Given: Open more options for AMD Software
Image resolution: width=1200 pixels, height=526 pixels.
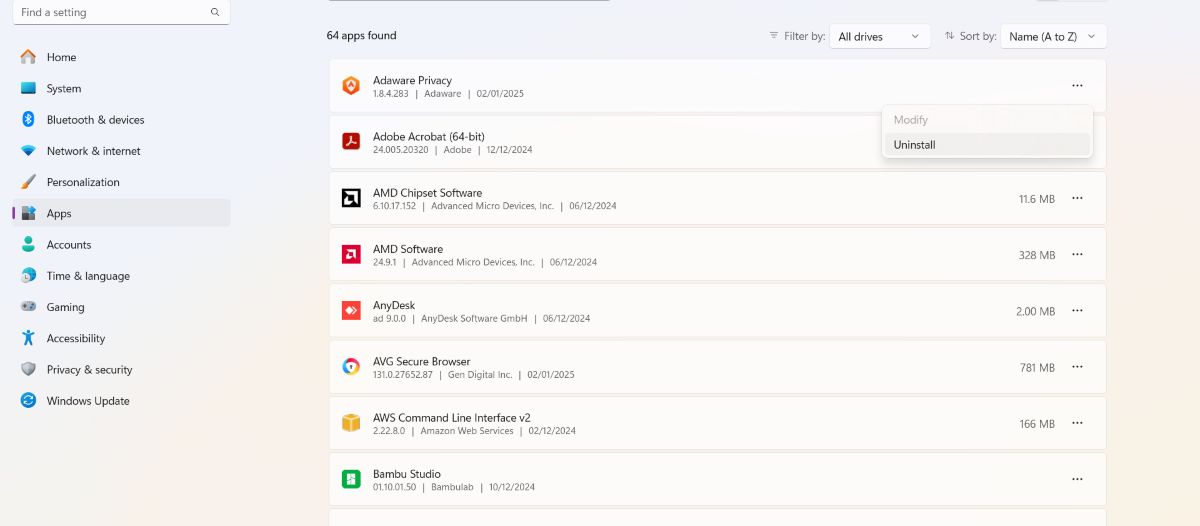Looking at the screenshot, I should pyautogui.click(x=1077, y=254).
